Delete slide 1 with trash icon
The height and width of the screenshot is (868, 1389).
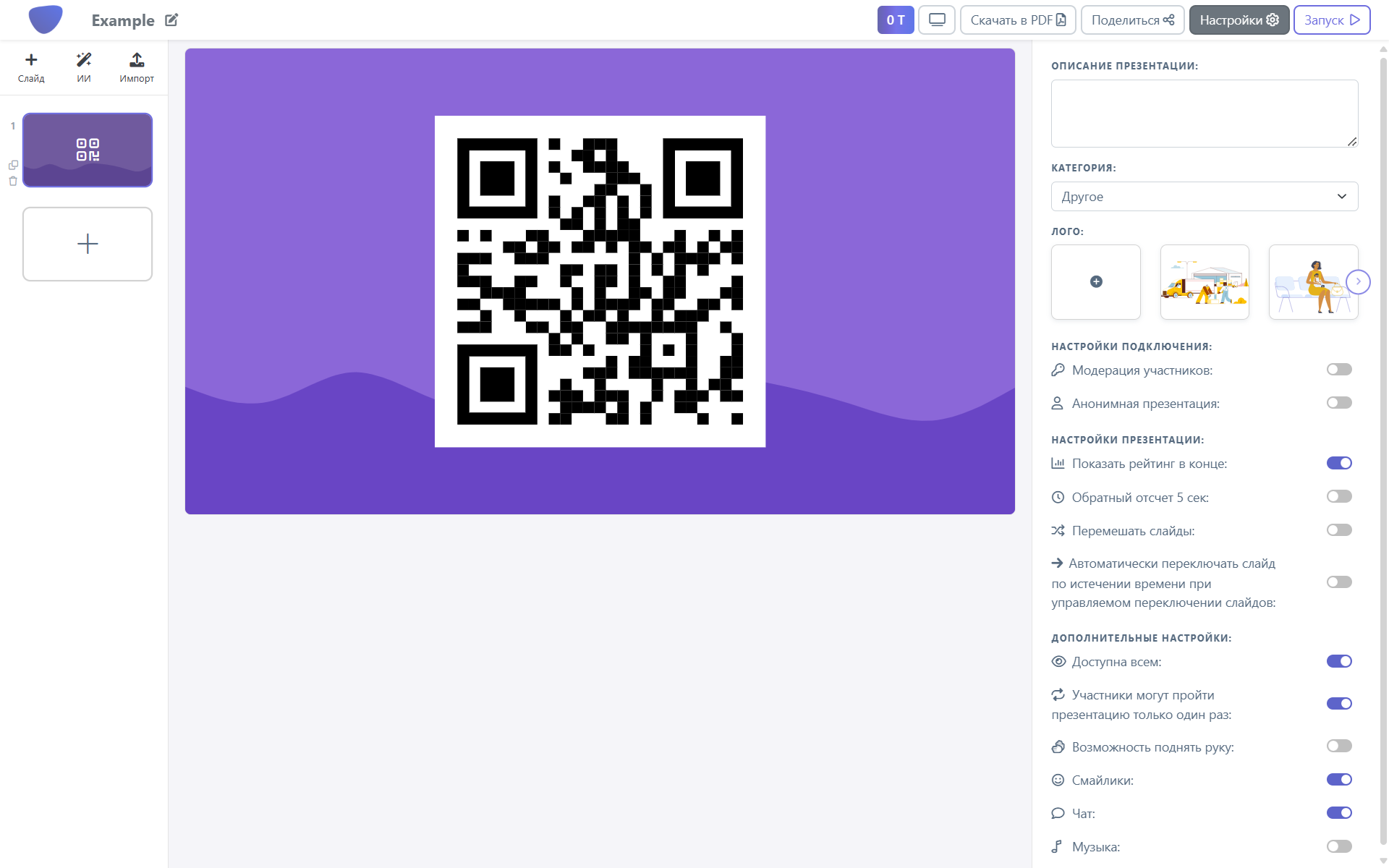[13, 181]
